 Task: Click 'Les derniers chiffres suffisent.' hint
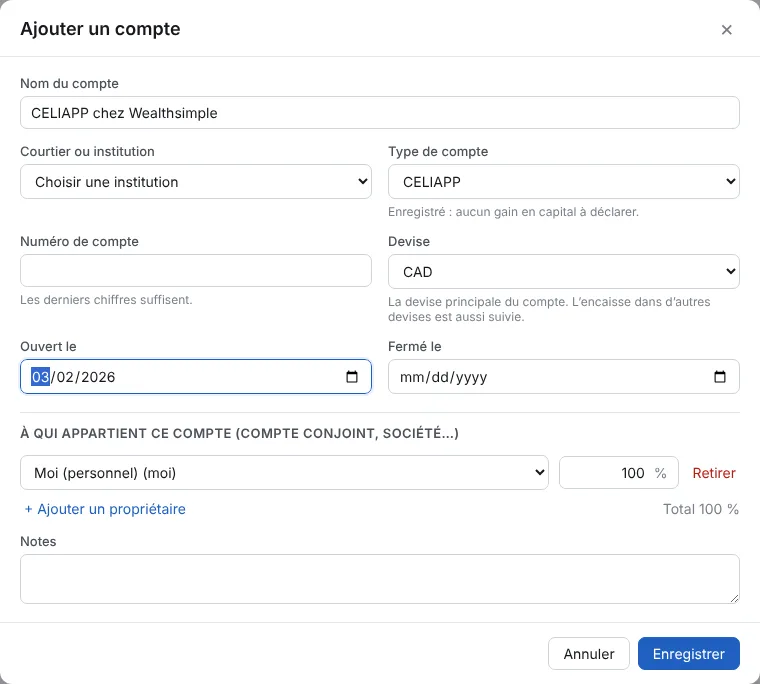click(x=106, y=300)
